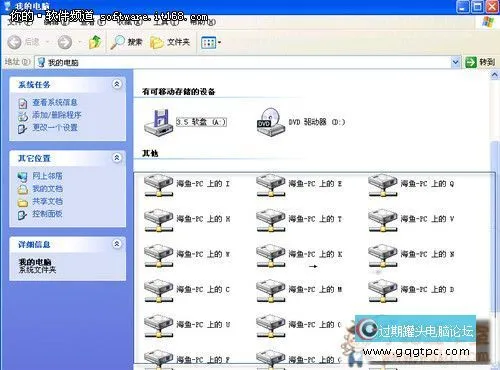Collapse the 其它位置 panel chevron
500x370 pixels.
[x=117, y=157]
